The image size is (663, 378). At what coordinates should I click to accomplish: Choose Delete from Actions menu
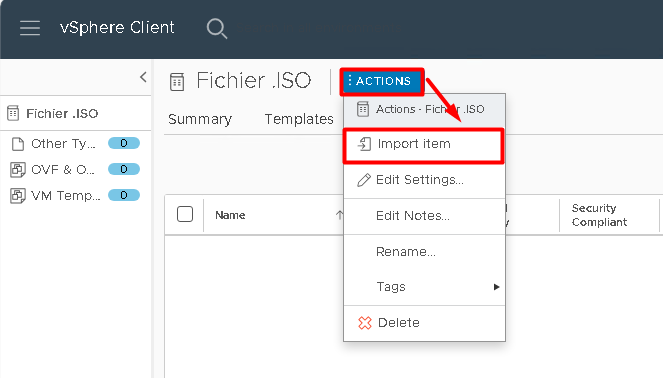point(425,323)
